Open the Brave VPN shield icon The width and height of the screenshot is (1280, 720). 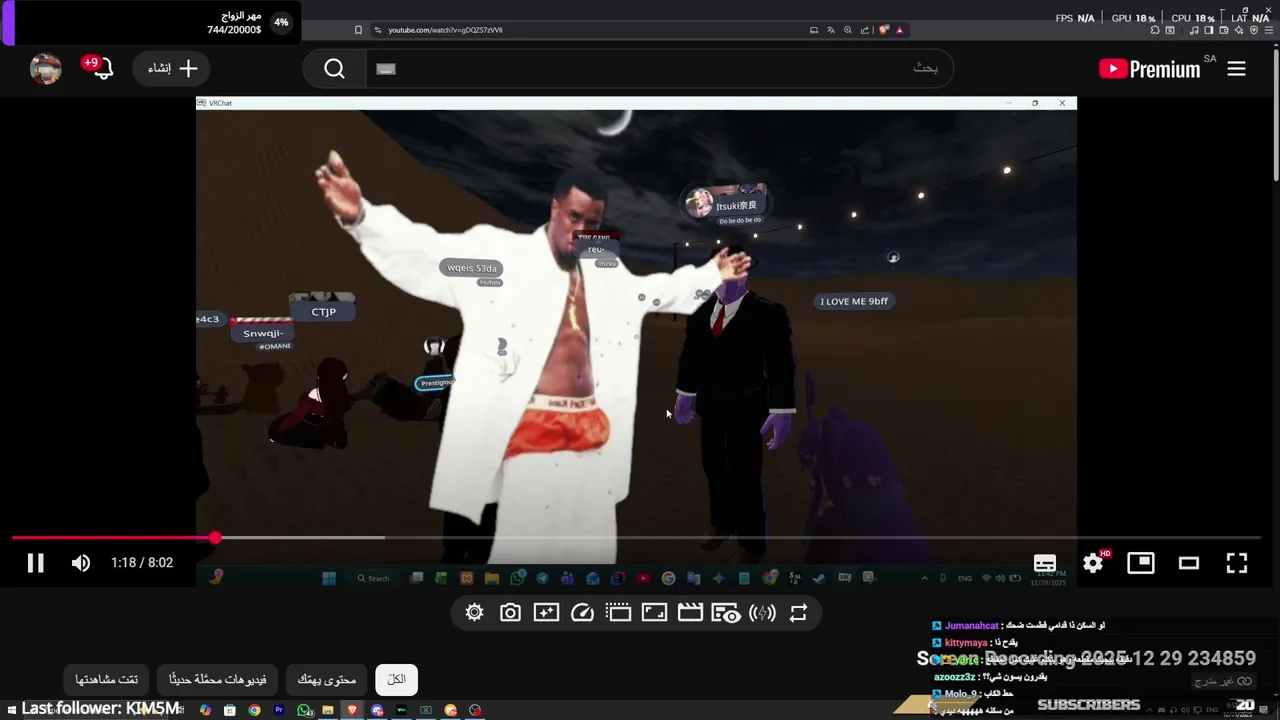(x=1254, y=30)
